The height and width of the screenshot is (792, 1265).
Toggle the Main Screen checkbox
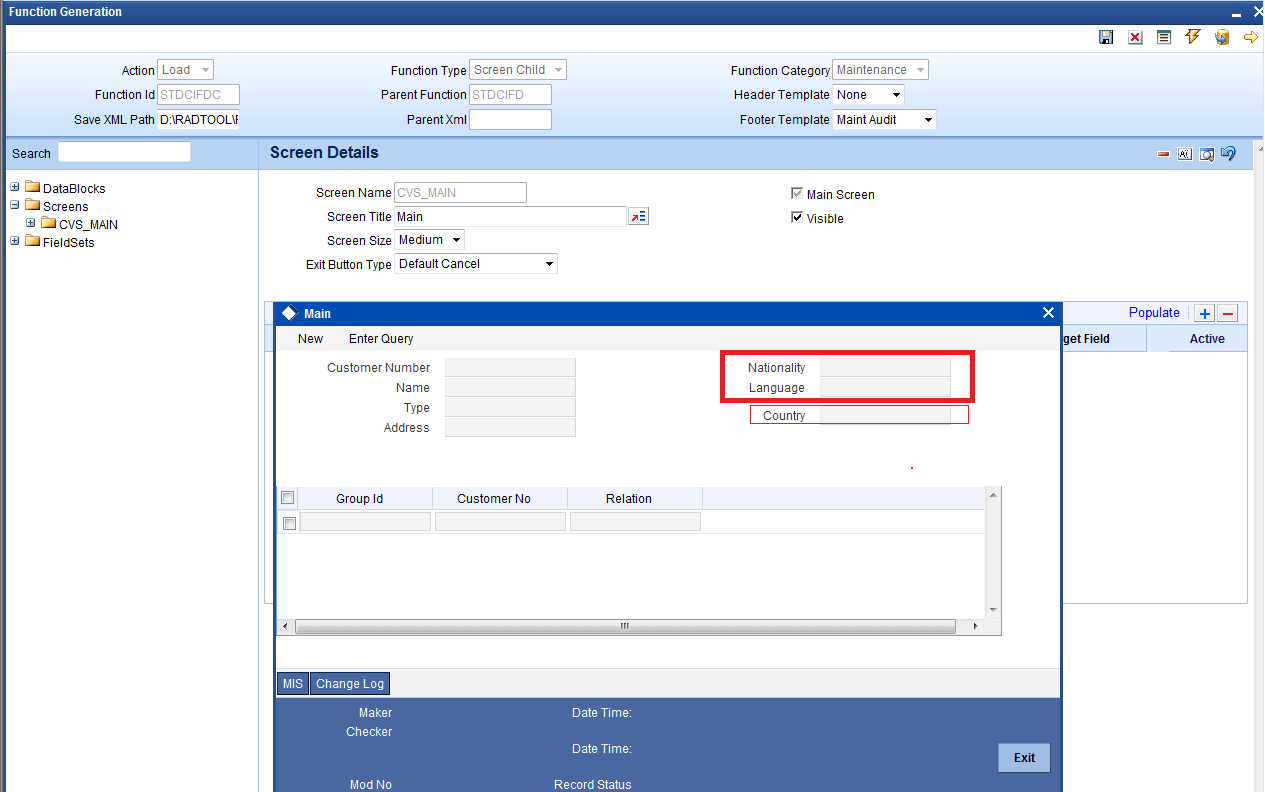point(797,194)
